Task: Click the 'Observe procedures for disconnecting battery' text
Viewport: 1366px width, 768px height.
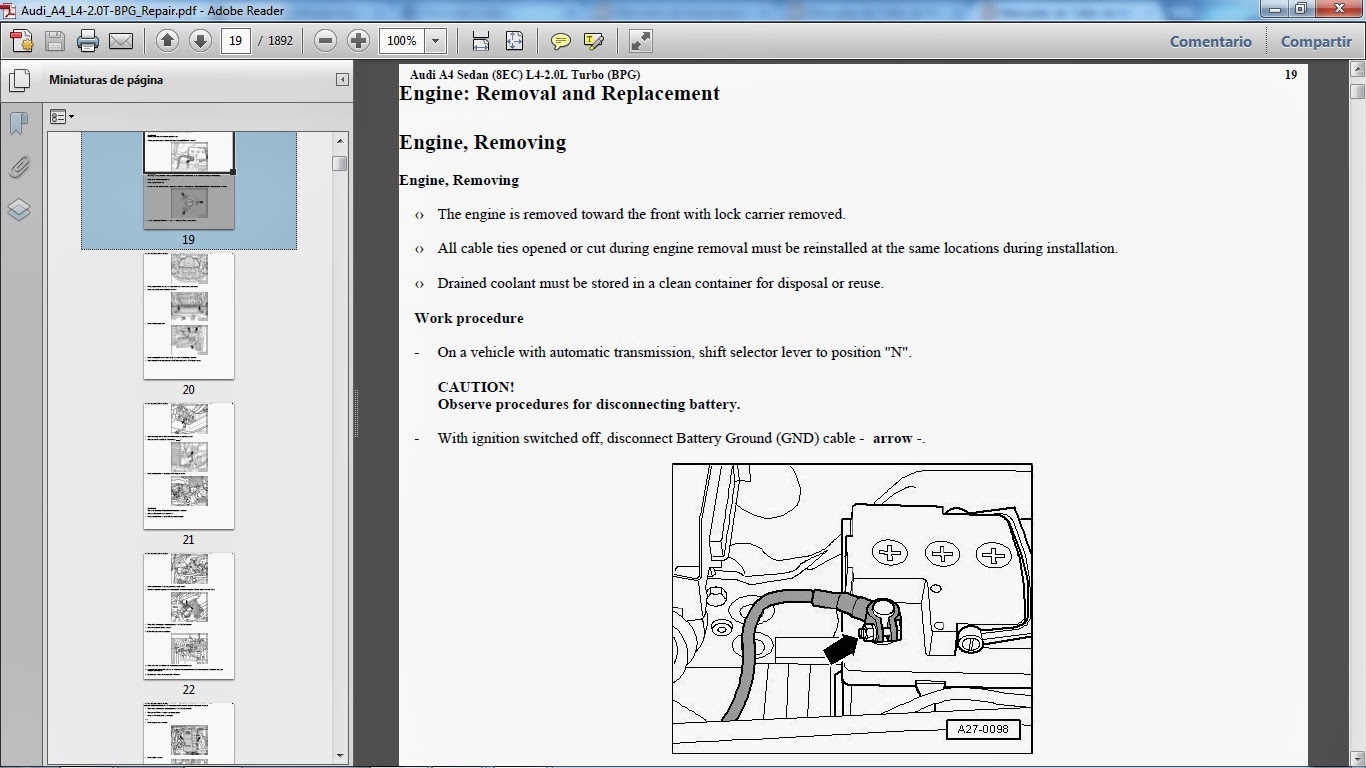Action: pos(588,405)
